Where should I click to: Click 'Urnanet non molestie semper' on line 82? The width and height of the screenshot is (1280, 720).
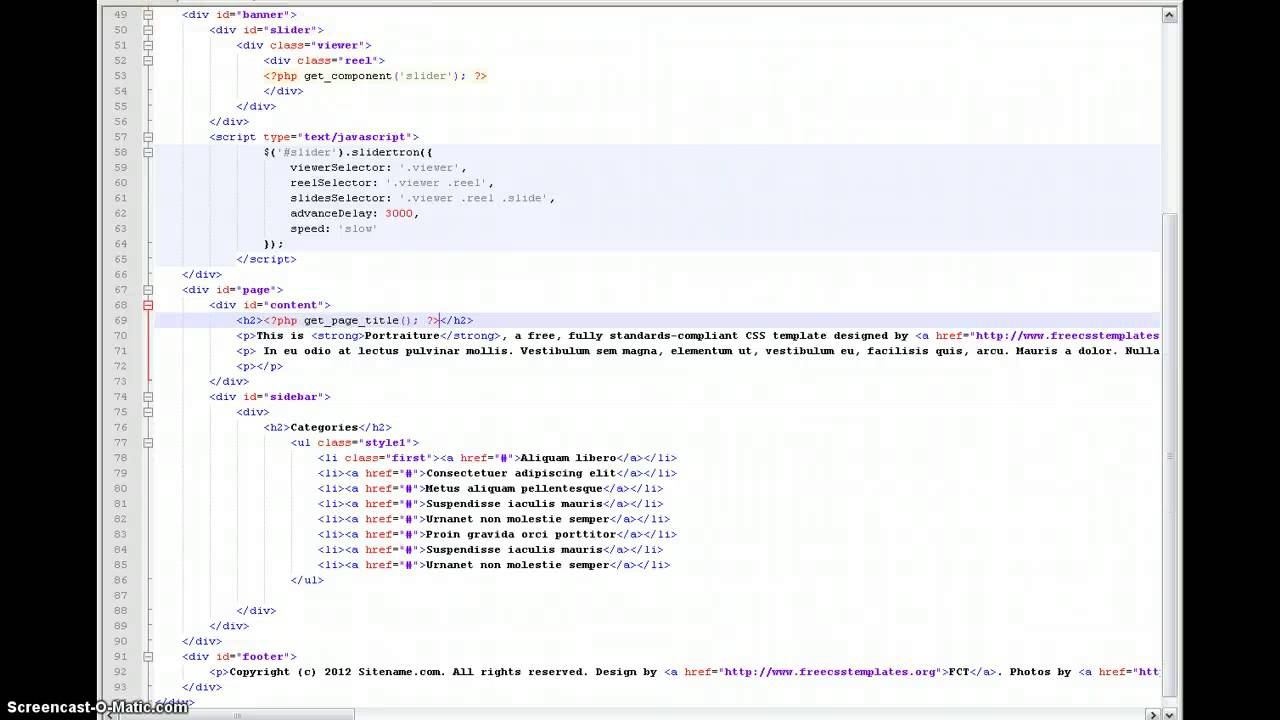coord(518,519)
